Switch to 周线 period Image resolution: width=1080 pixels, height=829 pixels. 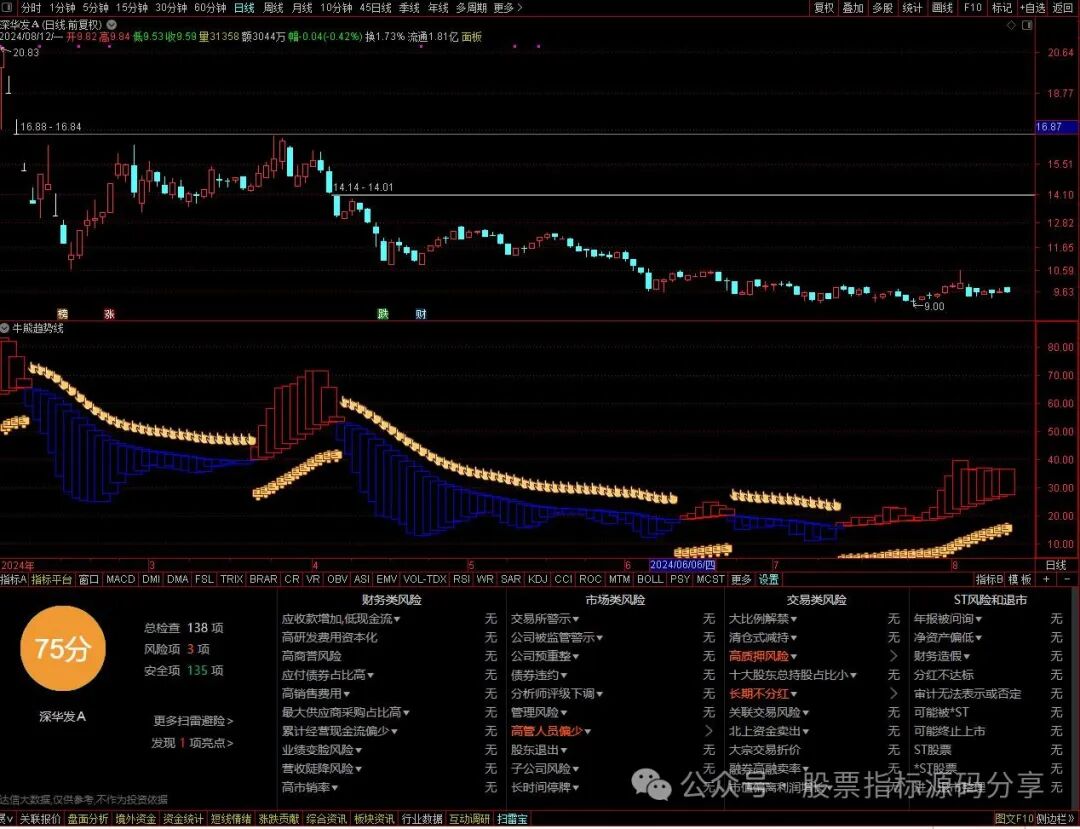273,8
